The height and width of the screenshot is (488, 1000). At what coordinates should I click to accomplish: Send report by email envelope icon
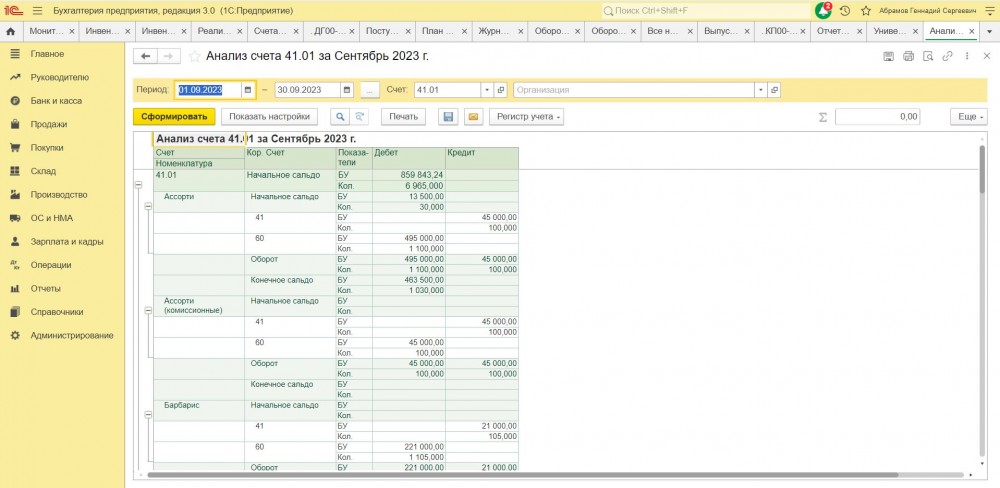473,117
